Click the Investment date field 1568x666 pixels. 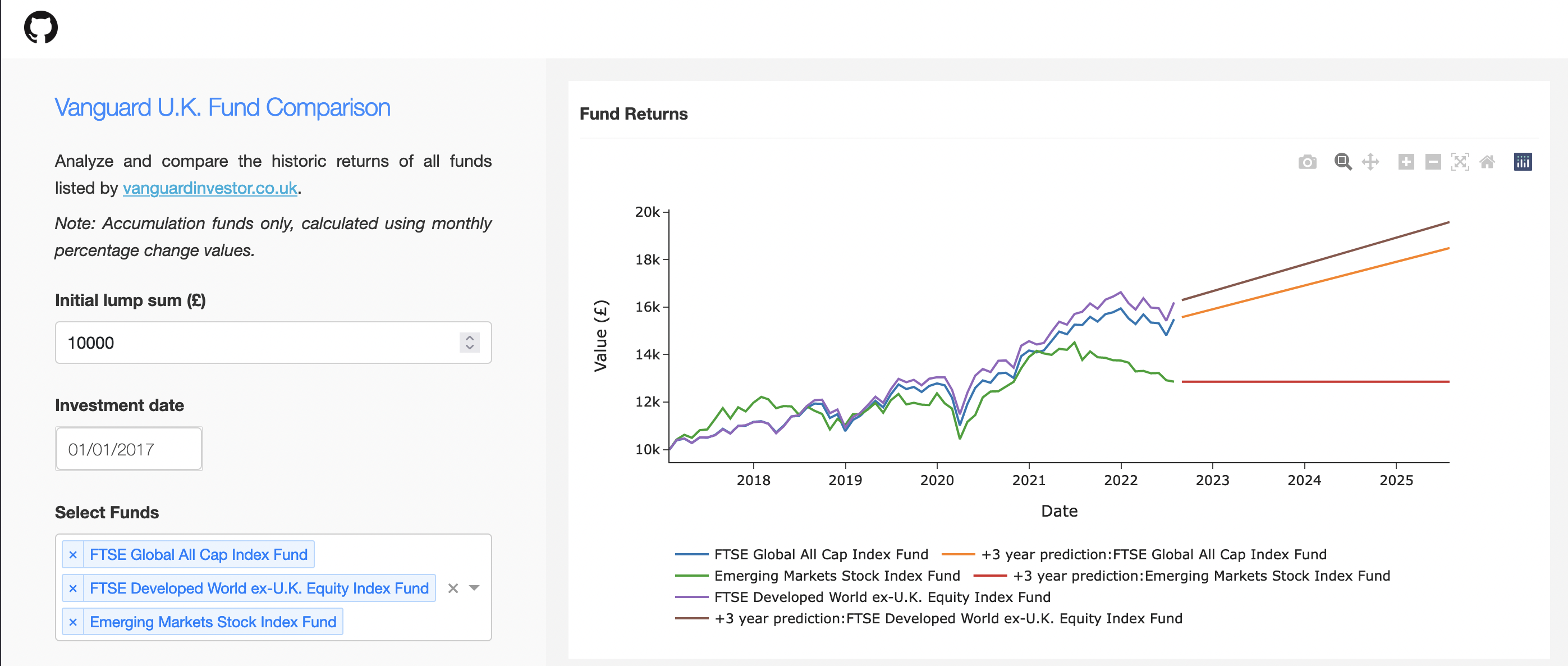[129, 449]
